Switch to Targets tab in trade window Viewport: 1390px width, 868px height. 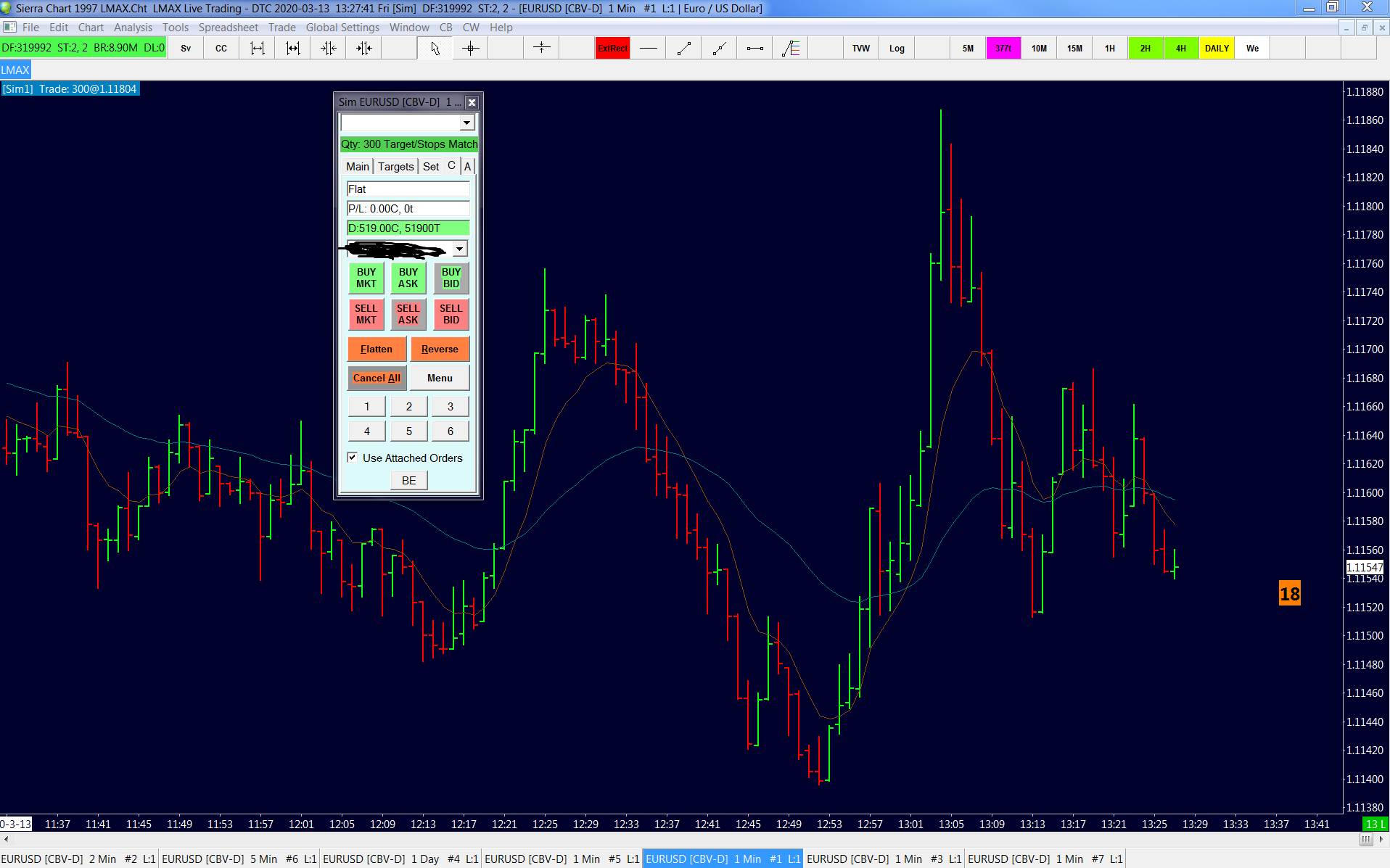click(395, 166)
